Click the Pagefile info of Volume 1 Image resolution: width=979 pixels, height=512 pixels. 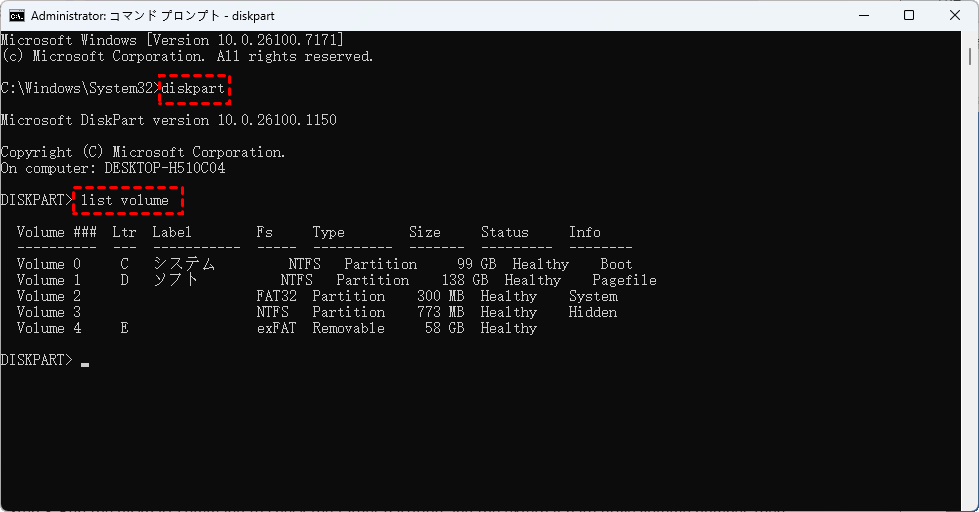click(x=624, y=280)
